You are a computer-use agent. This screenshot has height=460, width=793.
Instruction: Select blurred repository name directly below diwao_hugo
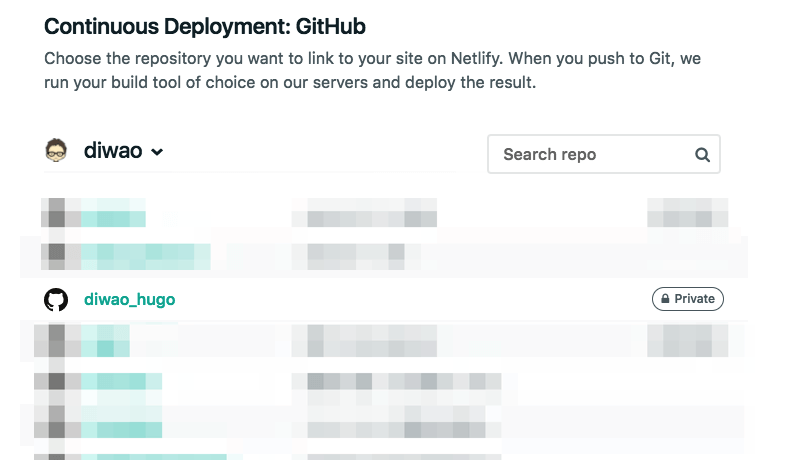click(x=98, y=342)
